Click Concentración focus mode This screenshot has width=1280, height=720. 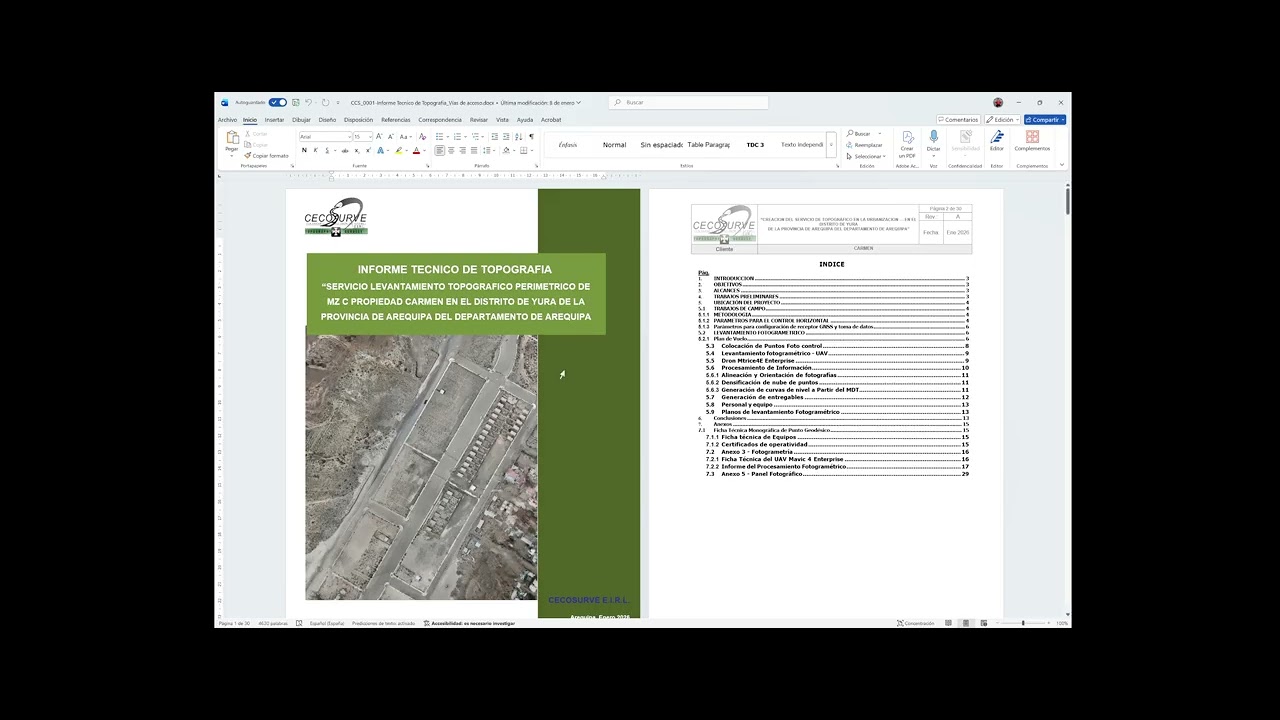tap(916, 623)
